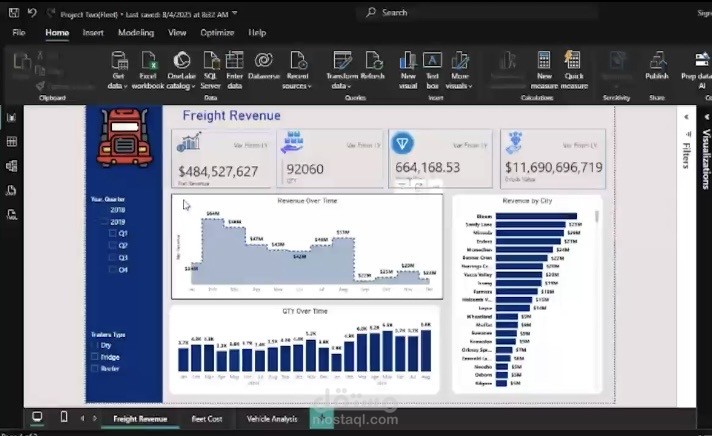The image size is (712, 436).
Task: Click the Cut scissors button
Action: point(40,55)
